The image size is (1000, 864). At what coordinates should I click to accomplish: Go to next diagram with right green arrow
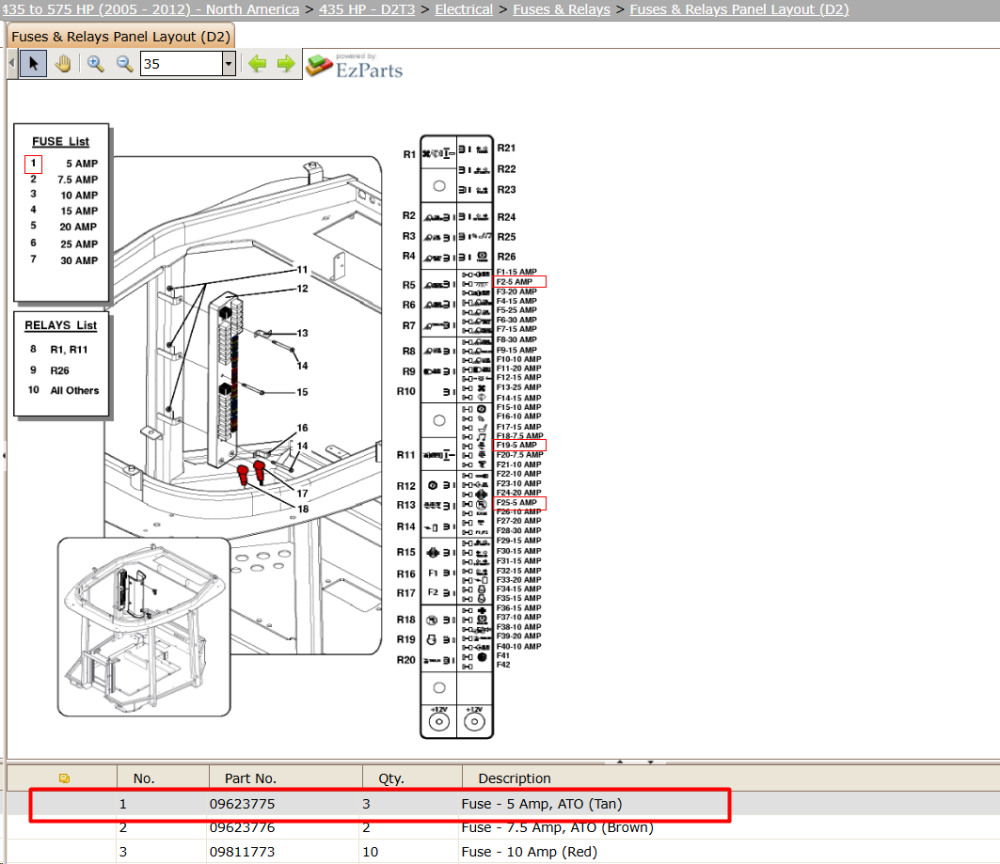(286, 64)
